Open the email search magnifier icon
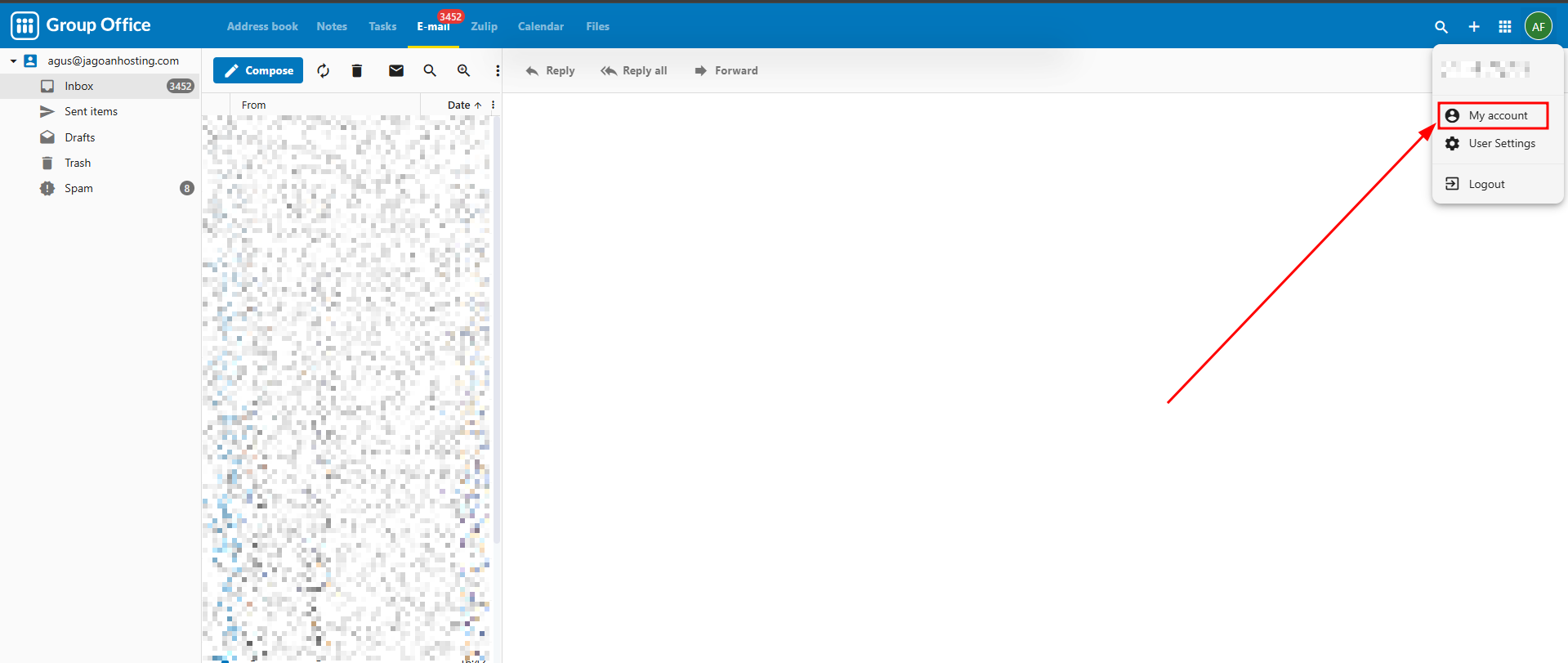The width and height of the screenshot is (1568, 663). pyautogui.click(x=430, y=71)
